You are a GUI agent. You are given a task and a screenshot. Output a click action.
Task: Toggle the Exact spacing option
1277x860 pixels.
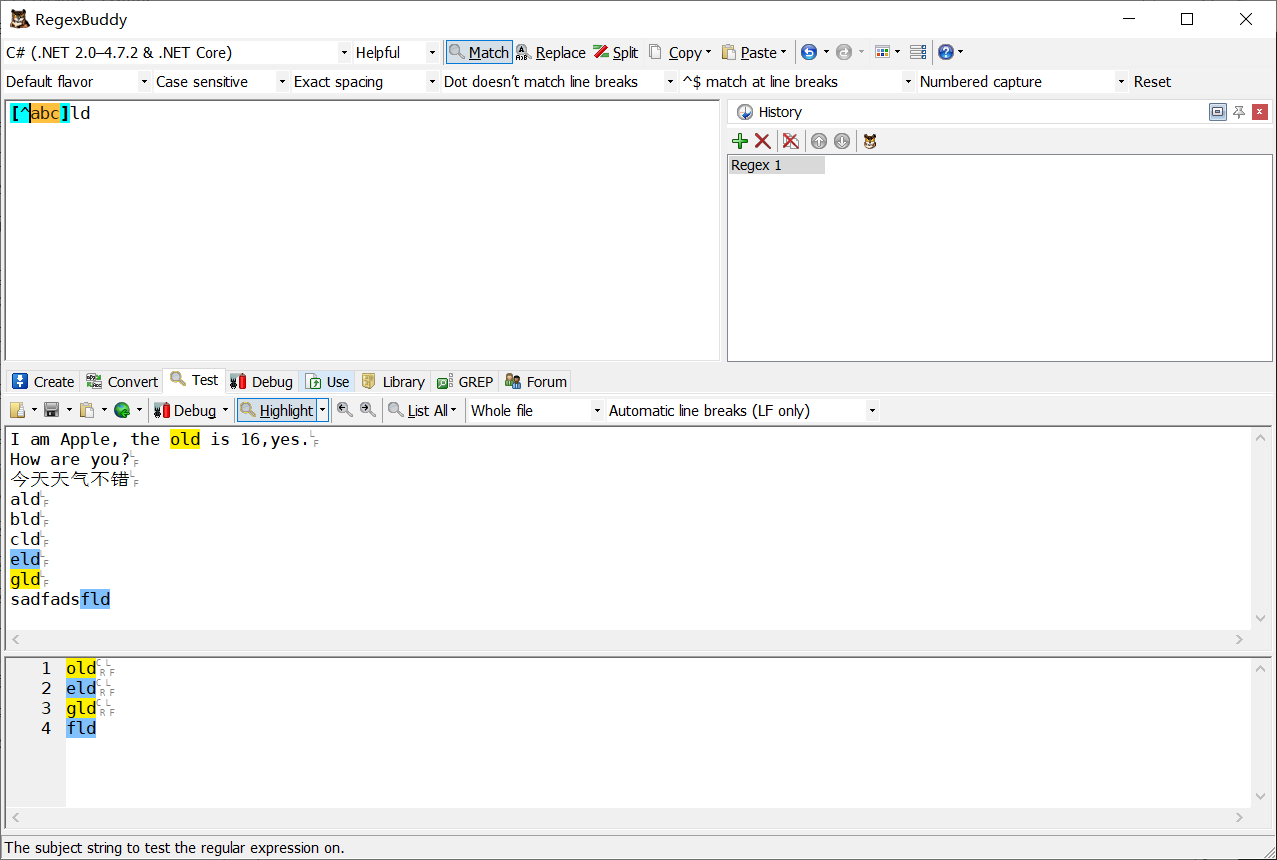[x=365, y=82]
